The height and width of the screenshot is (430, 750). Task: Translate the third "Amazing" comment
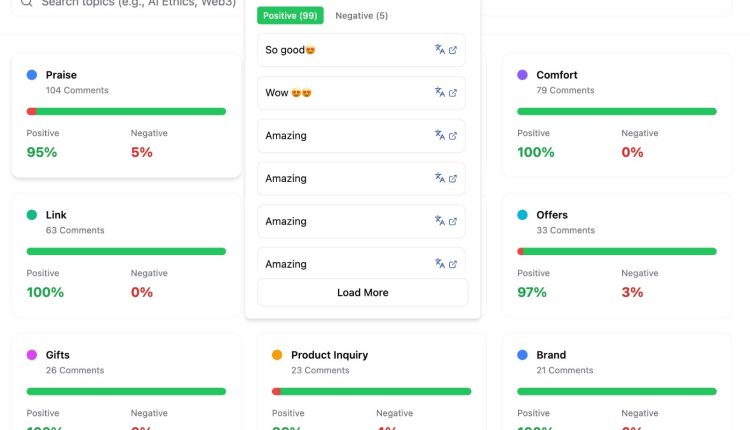coord(439,221)
